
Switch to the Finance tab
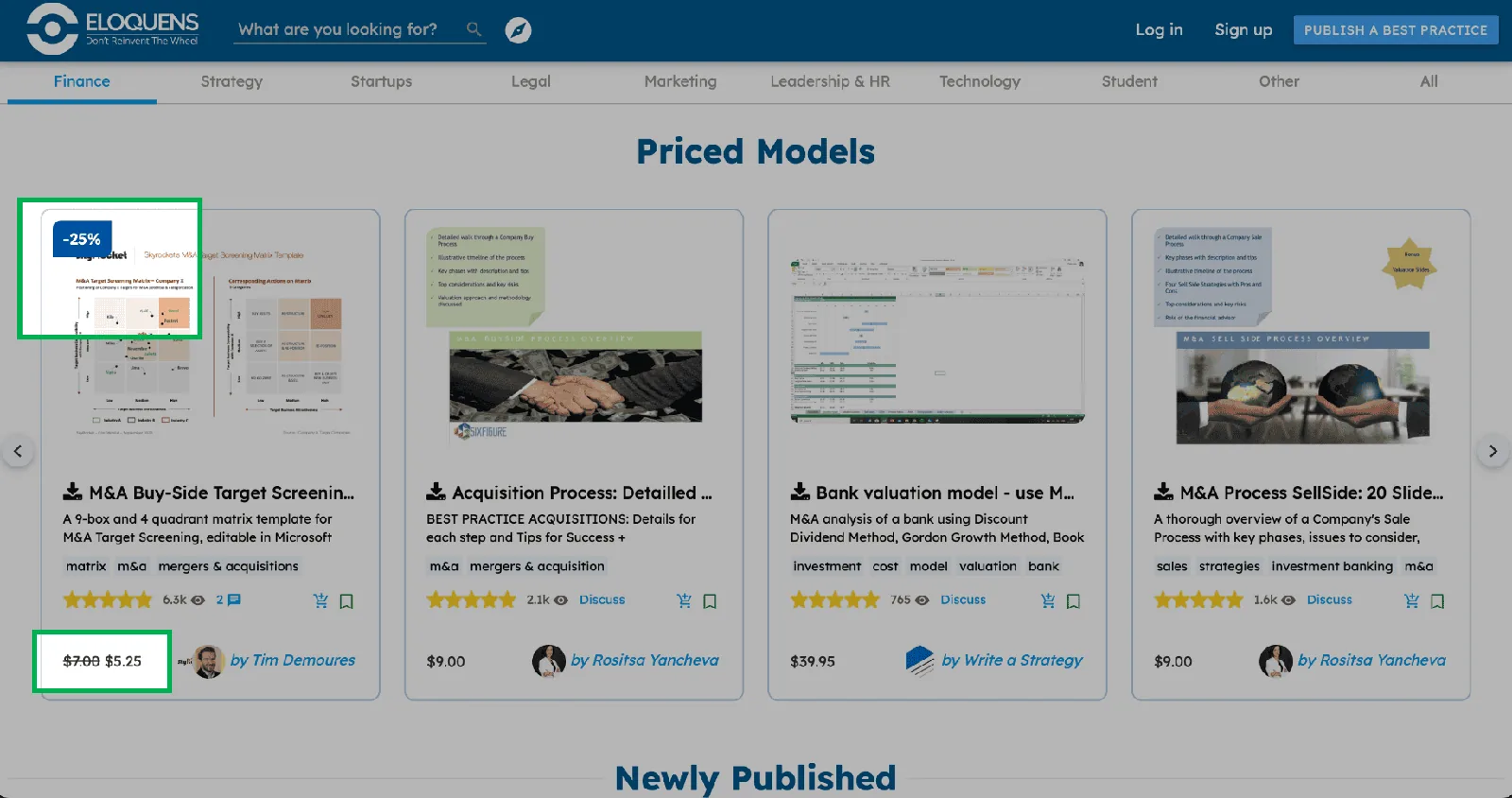(x=82, y=81)
